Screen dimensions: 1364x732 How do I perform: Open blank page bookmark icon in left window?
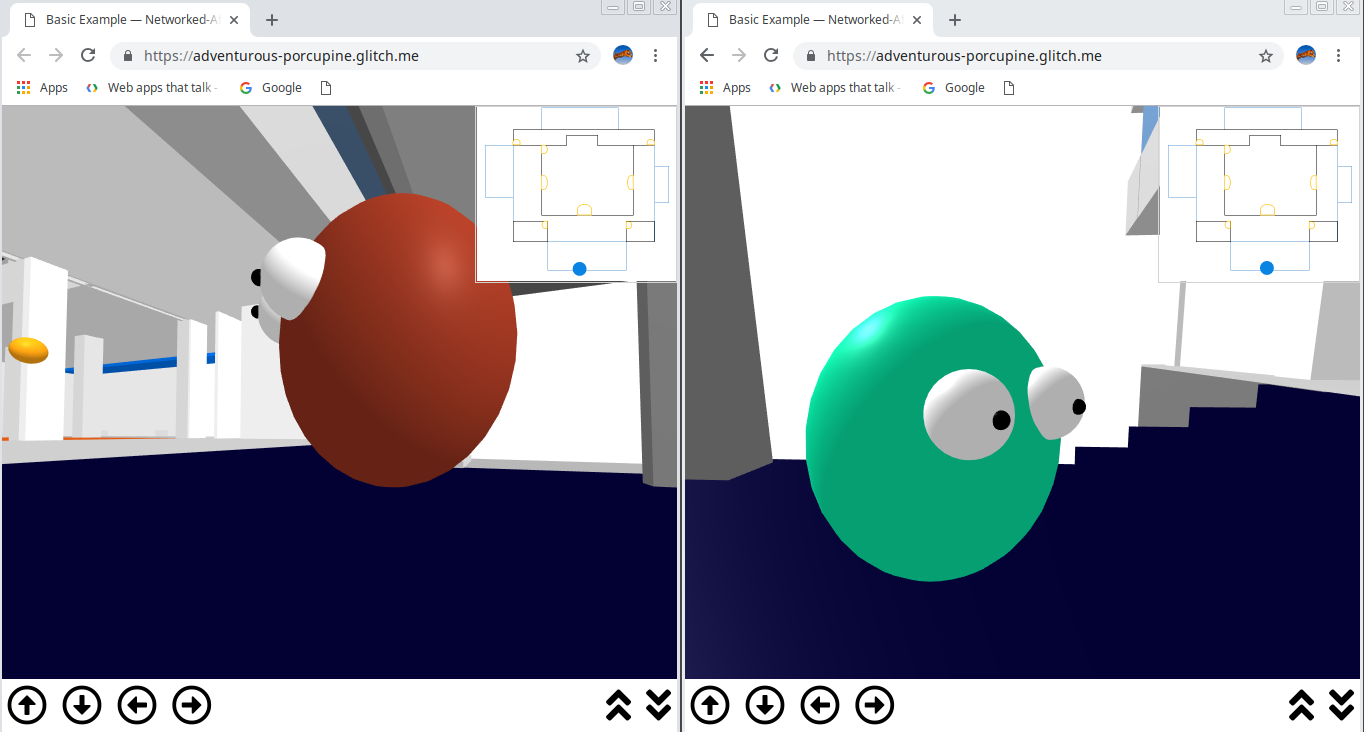coord(325,88)
